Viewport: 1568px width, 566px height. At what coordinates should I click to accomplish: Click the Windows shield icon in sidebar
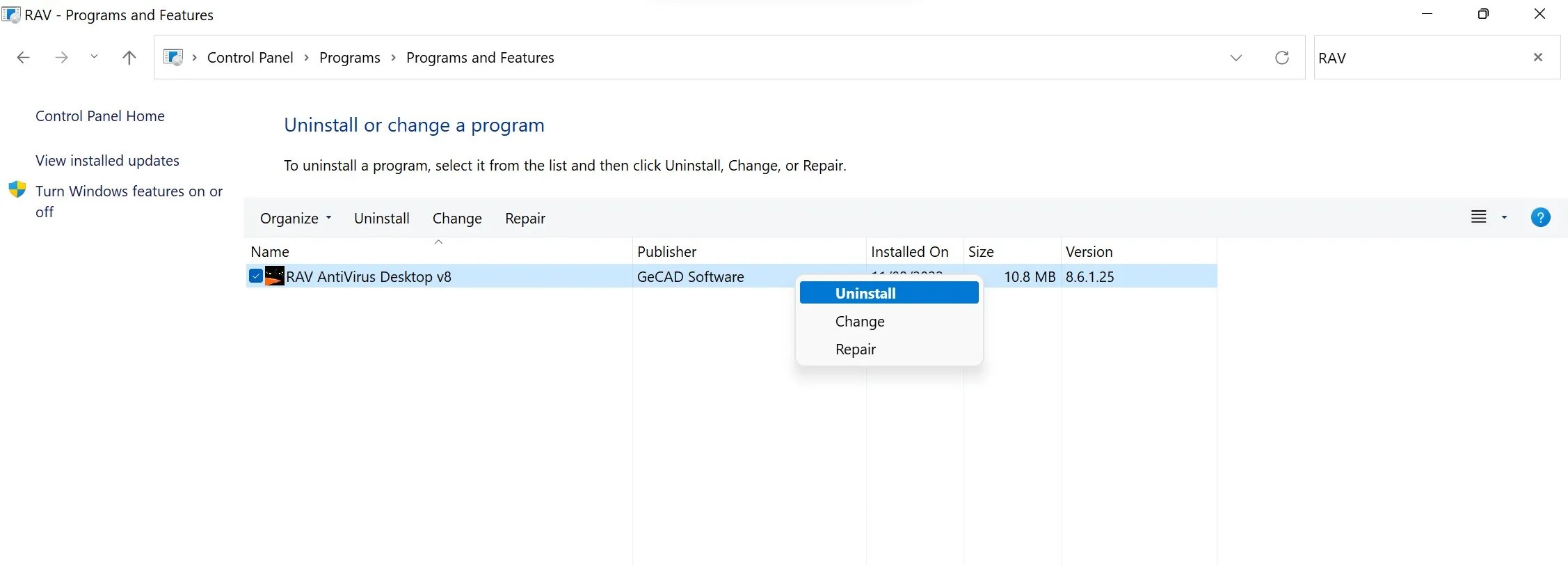tap(17, 190)
